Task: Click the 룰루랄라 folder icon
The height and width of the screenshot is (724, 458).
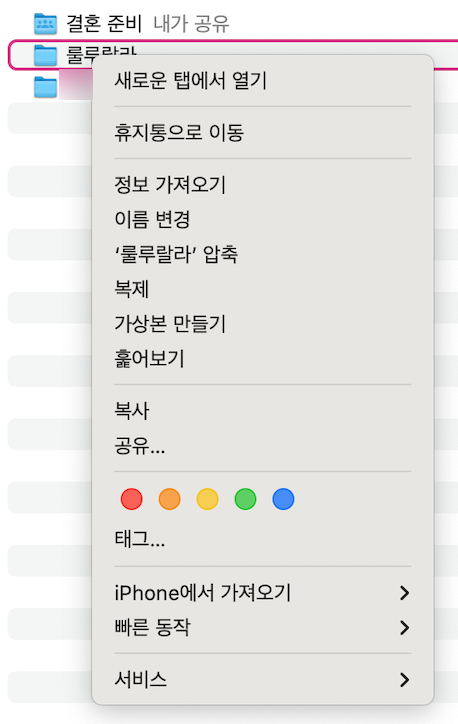Action: tap(46, 55)
